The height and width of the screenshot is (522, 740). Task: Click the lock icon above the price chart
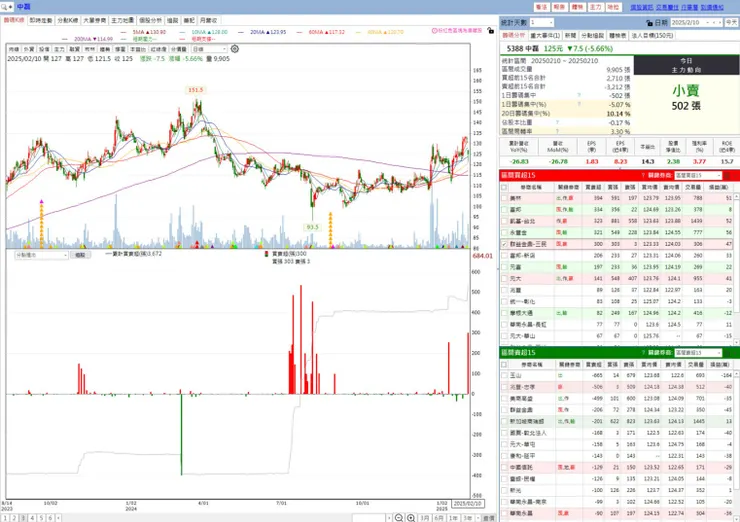pyautogui.click(x=491, y=30)
